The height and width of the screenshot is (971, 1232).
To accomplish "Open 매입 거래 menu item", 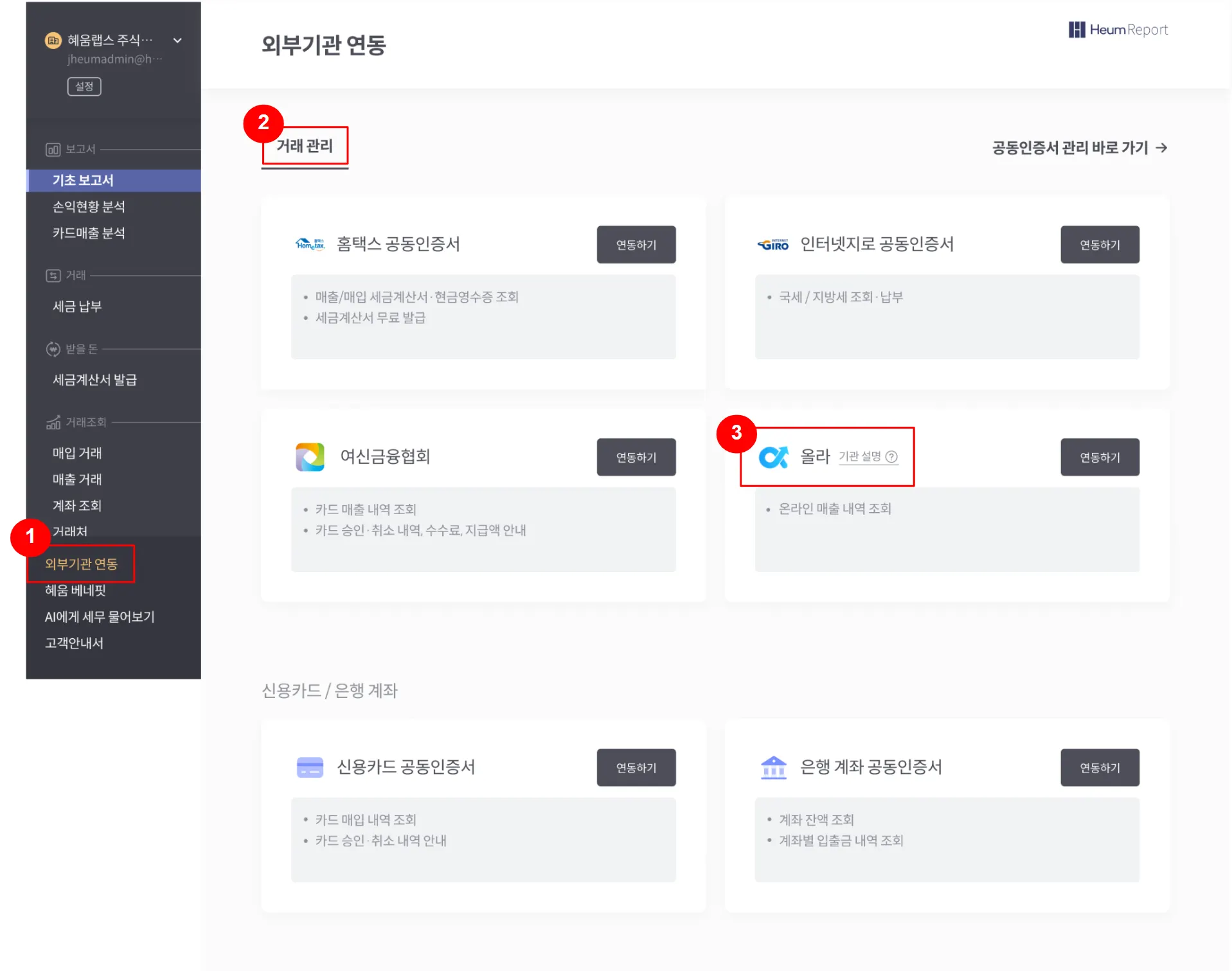I will (x=77, y=453).
